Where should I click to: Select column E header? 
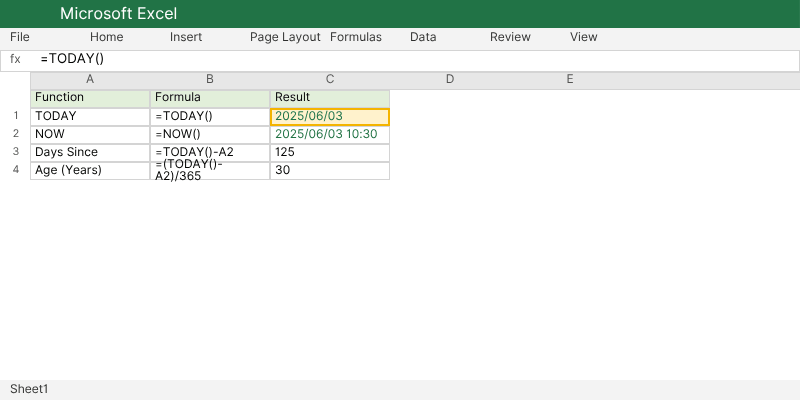tap(570, 80)
